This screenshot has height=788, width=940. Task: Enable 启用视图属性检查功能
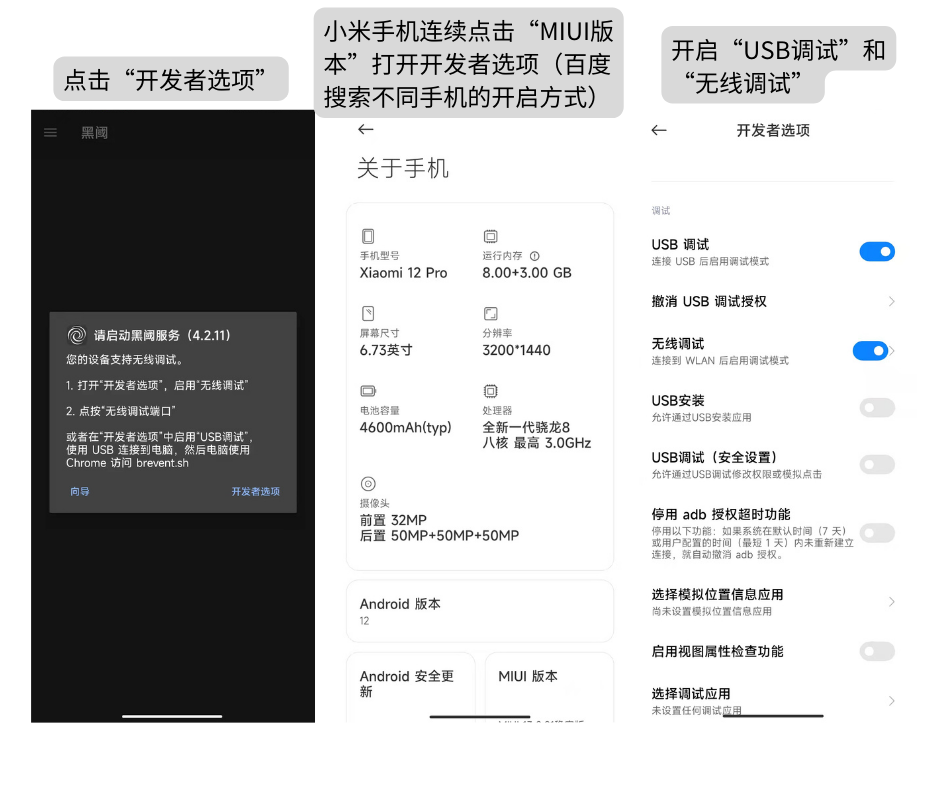click(x=877, y=651)
